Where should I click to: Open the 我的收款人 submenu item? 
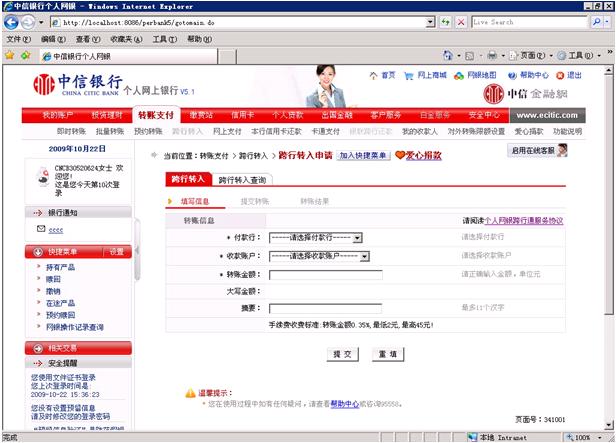(420, 132)
